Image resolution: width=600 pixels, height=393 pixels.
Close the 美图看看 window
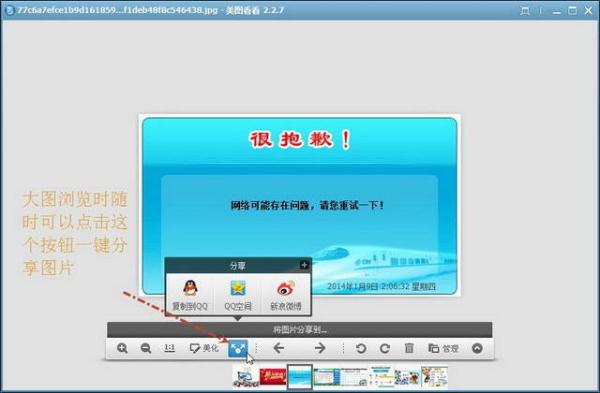pos(589,11)
